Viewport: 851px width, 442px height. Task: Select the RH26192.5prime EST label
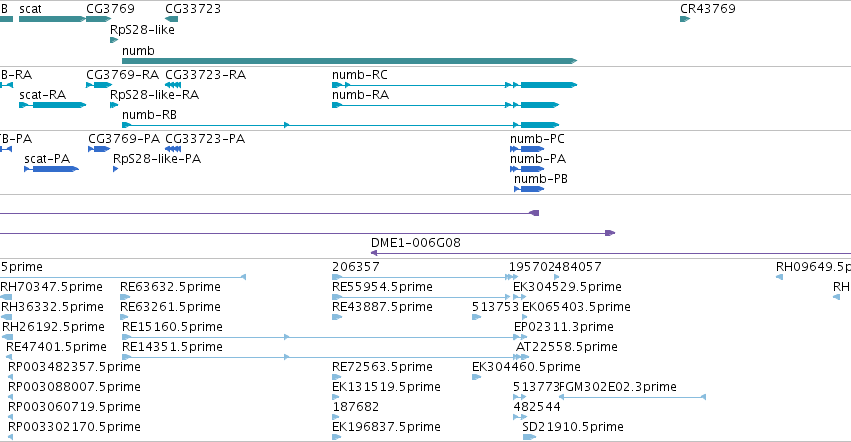click(53, 327)
